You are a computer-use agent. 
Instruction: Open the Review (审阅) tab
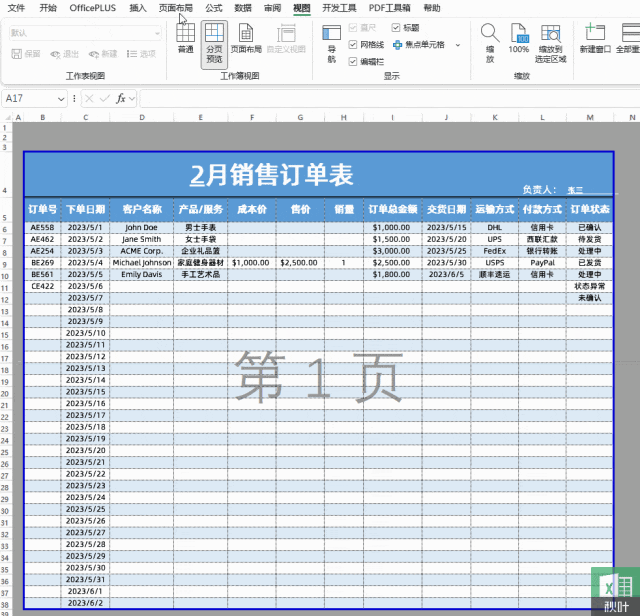pyautogui.click(x=272, y=8)
